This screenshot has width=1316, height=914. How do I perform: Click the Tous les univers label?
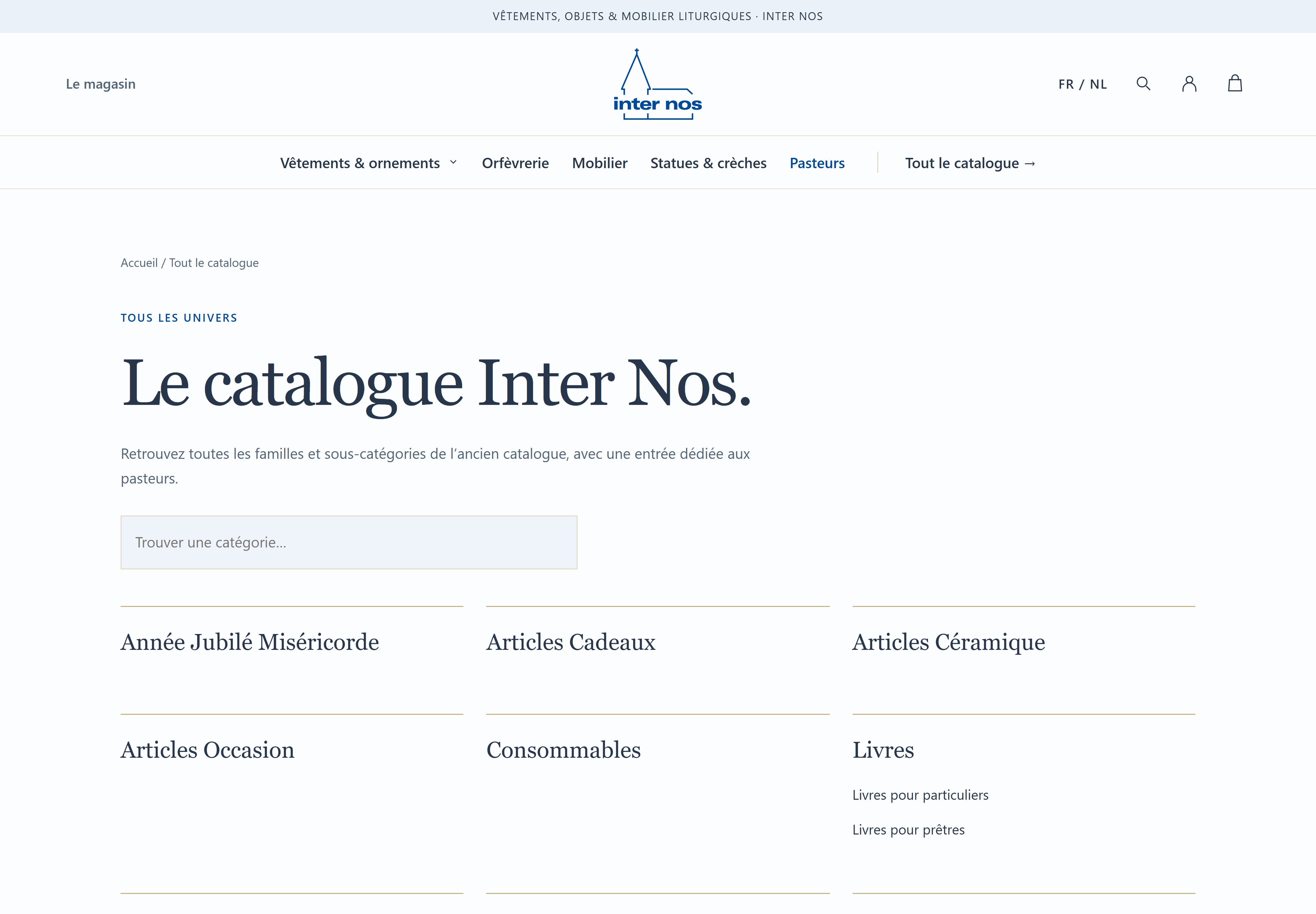coord(179,318)
